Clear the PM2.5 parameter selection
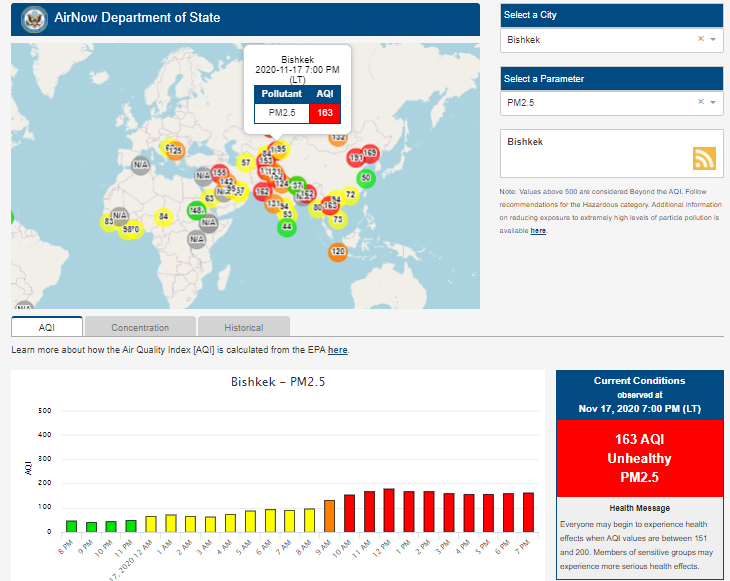The image size is (730, 581). tap(700, 102)
